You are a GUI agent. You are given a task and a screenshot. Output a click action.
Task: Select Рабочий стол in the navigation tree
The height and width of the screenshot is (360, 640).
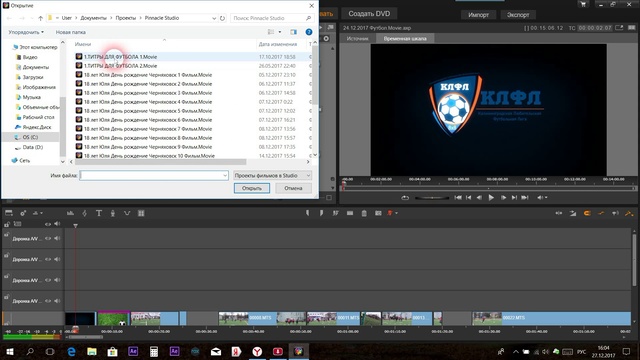pyautogui.click(x=38, y=117)
